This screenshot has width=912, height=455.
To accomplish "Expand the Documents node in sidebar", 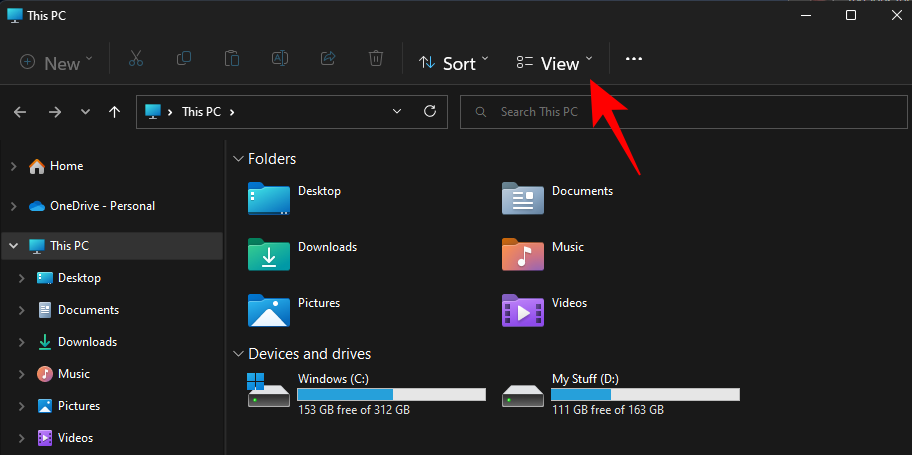I will coord(22,310).
